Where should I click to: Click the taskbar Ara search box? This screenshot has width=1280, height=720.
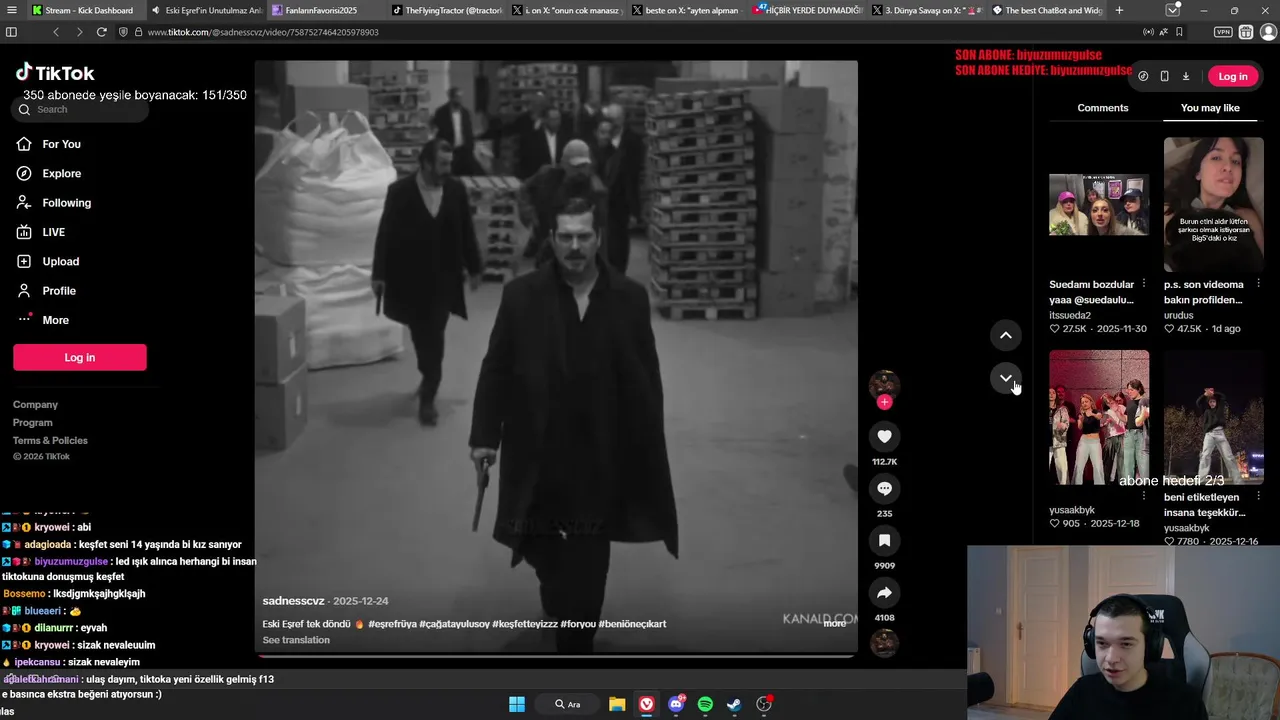[x=567, y=704]
